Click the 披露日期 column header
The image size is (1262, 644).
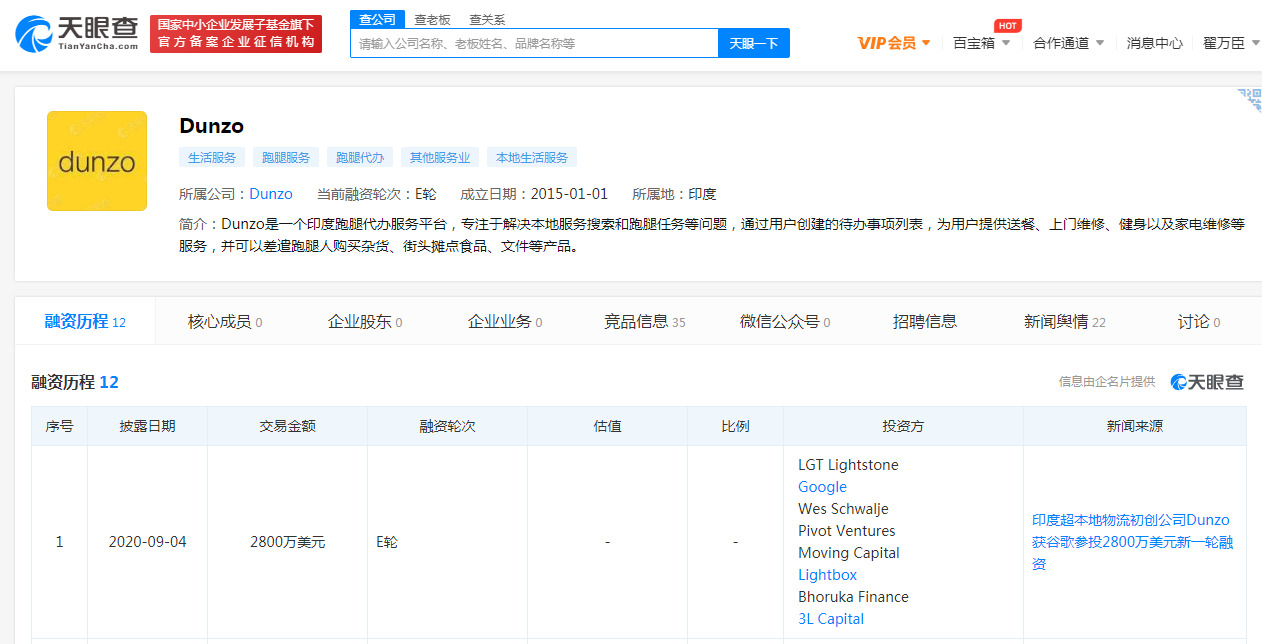[x=147, y=426]
